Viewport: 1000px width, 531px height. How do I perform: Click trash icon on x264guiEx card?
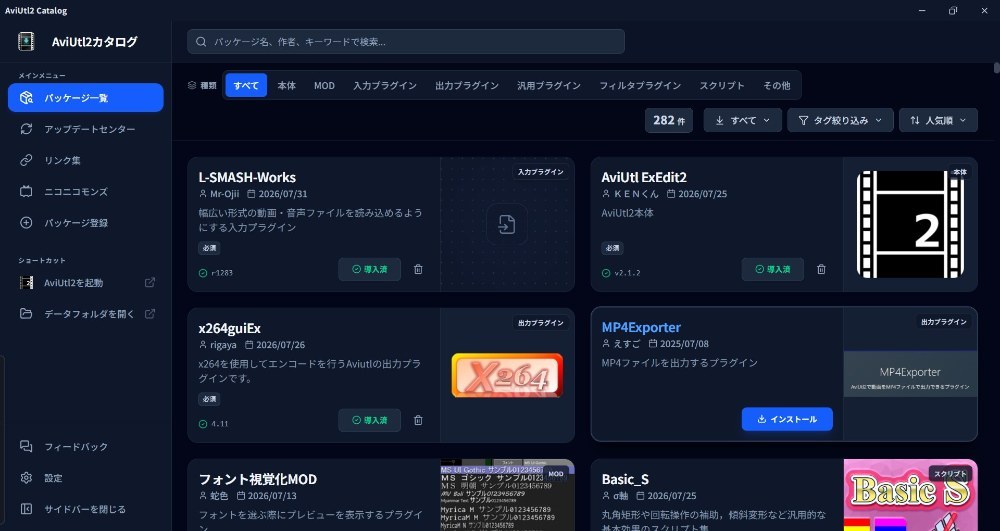pos(418,420)
